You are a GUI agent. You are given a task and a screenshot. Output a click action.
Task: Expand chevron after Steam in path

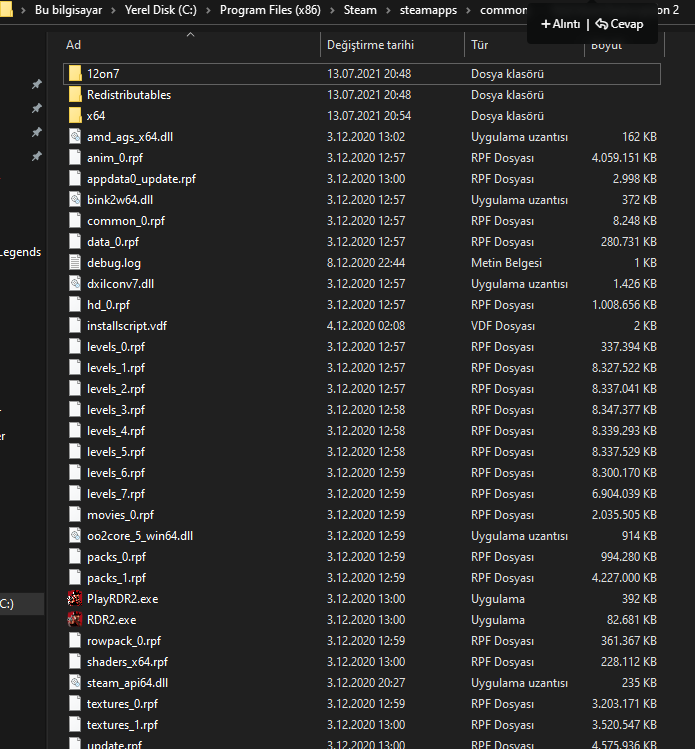click(388, 10)
